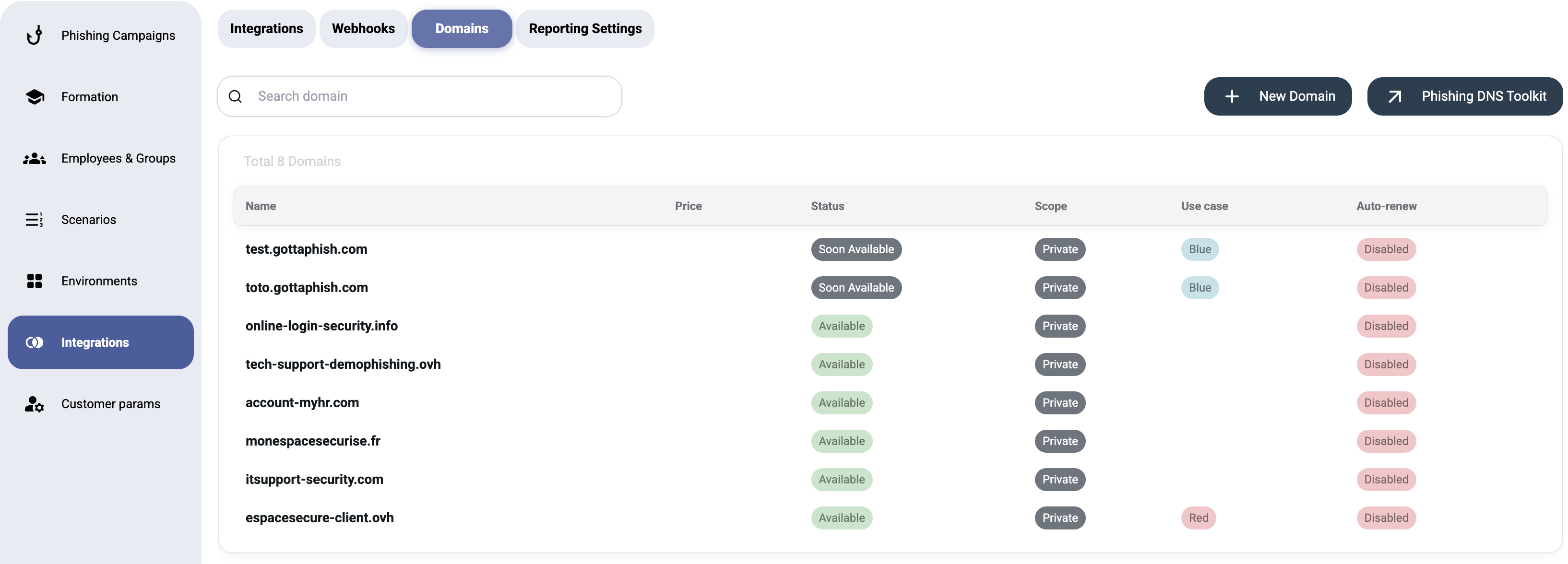The width and height of the screenshot is (1568, 564).
Task: Open Environments page
Action: click(101, 281)
